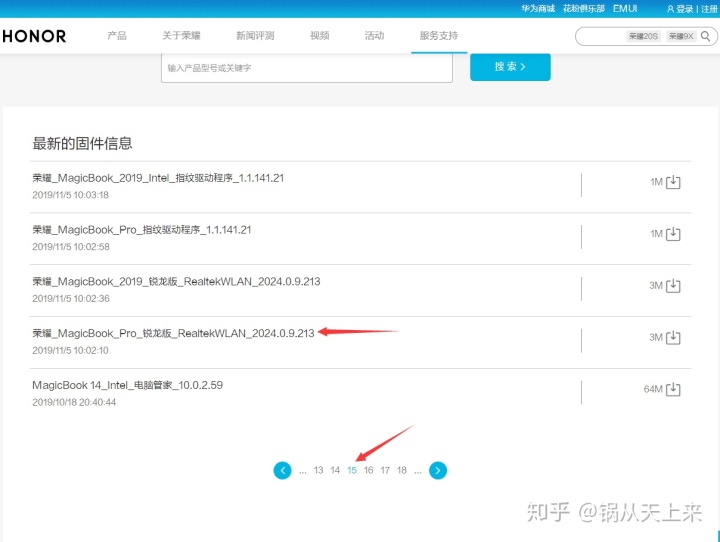
Task: Click the header search magnifier icon
Action: (x=706, y=36)
